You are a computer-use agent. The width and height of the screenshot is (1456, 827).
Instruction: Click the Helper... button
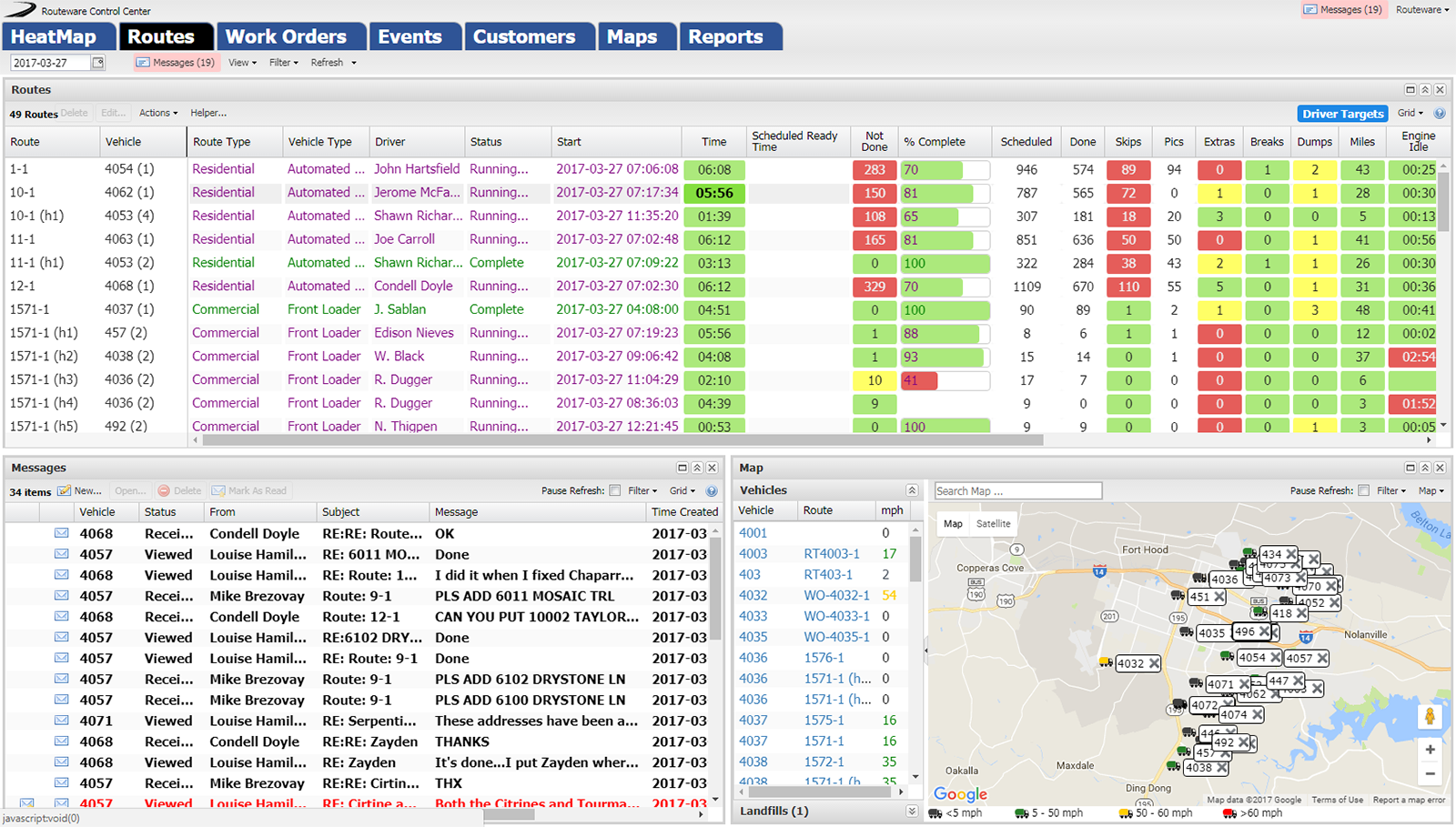pos(208,113)
